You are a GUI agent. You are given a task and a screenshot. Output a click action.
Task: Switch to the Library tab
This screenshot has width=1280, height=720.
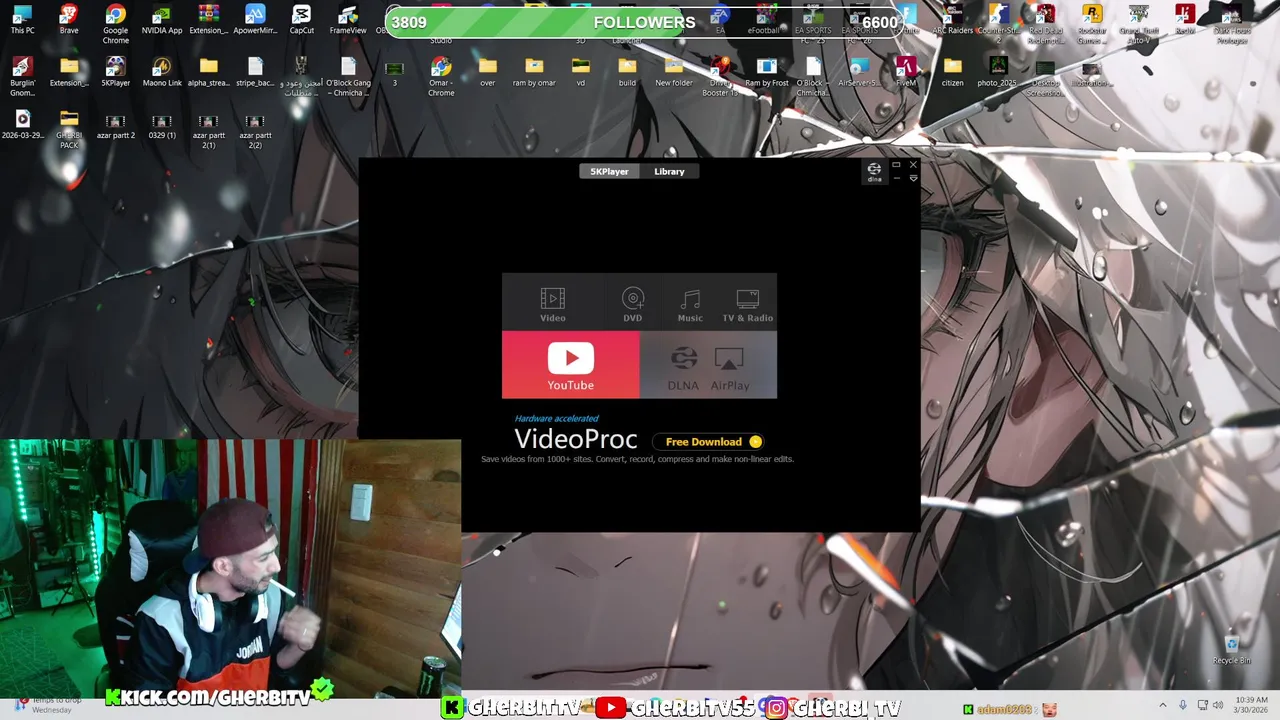coord(669,171)
